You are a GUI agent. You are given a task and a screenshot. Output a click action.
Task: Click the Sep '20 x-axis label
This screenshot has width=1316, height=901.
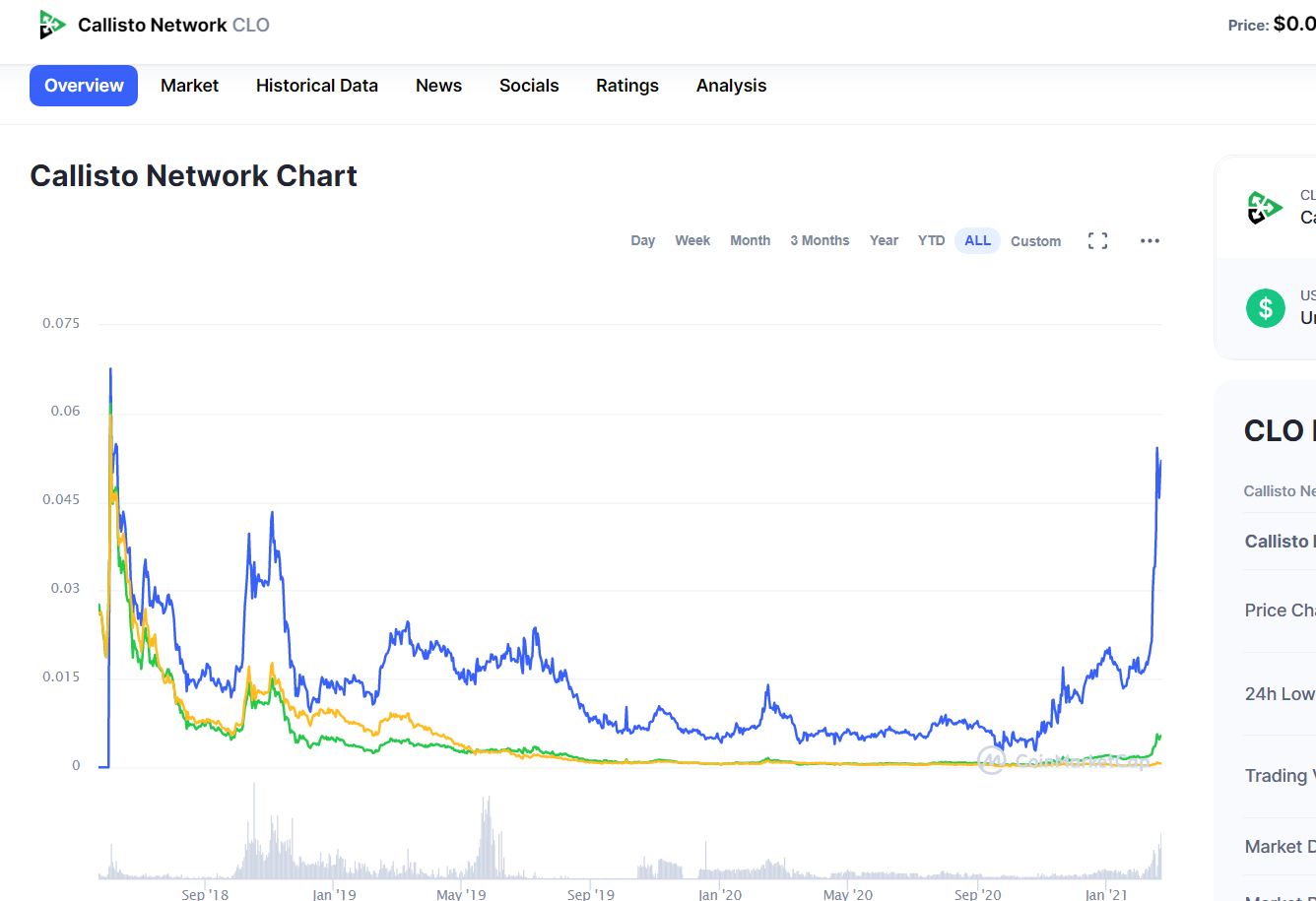pos(978,893)
